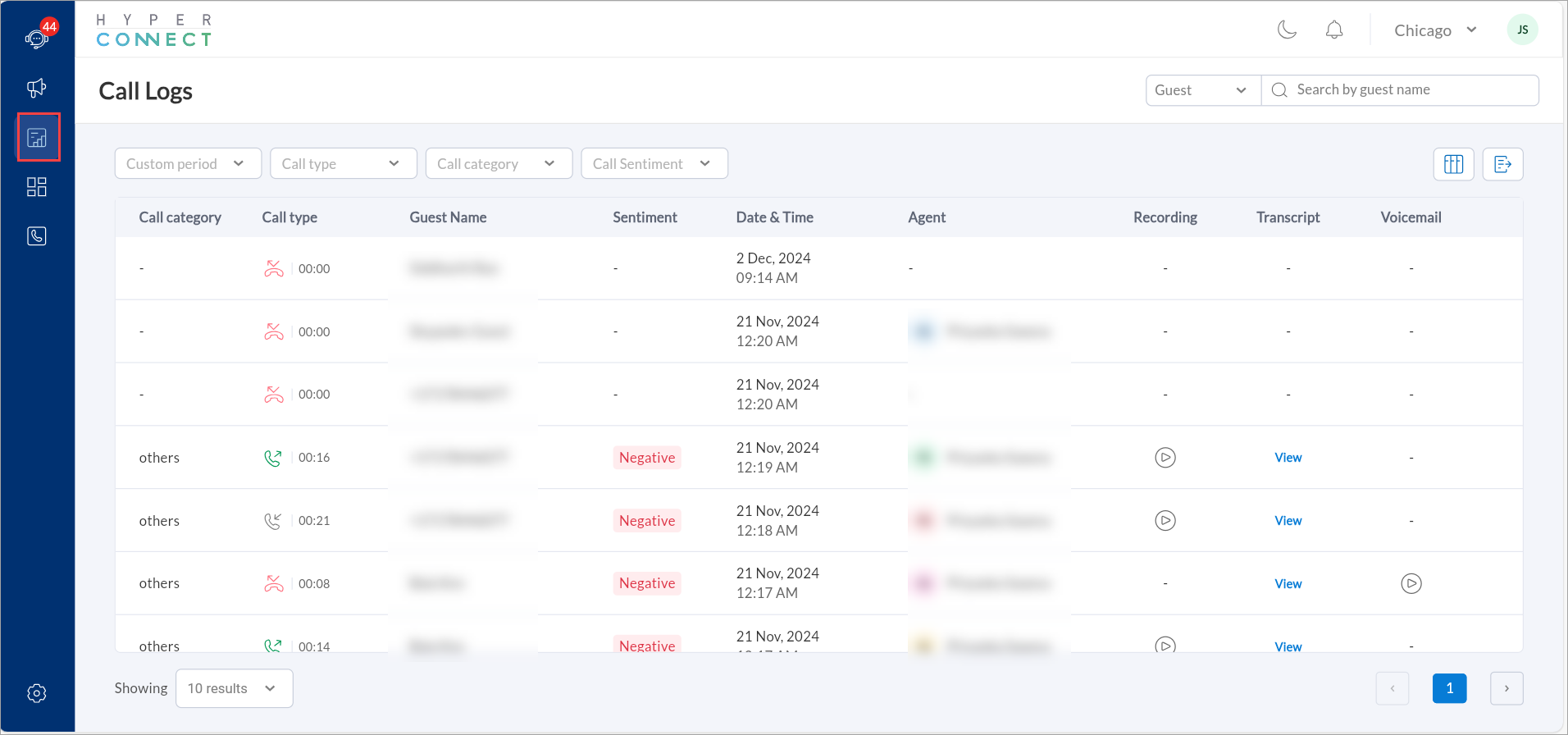The width and height of the screenshot is (1568, 735).
Task: Open the Call type filter
Action: tap(343, 163)
